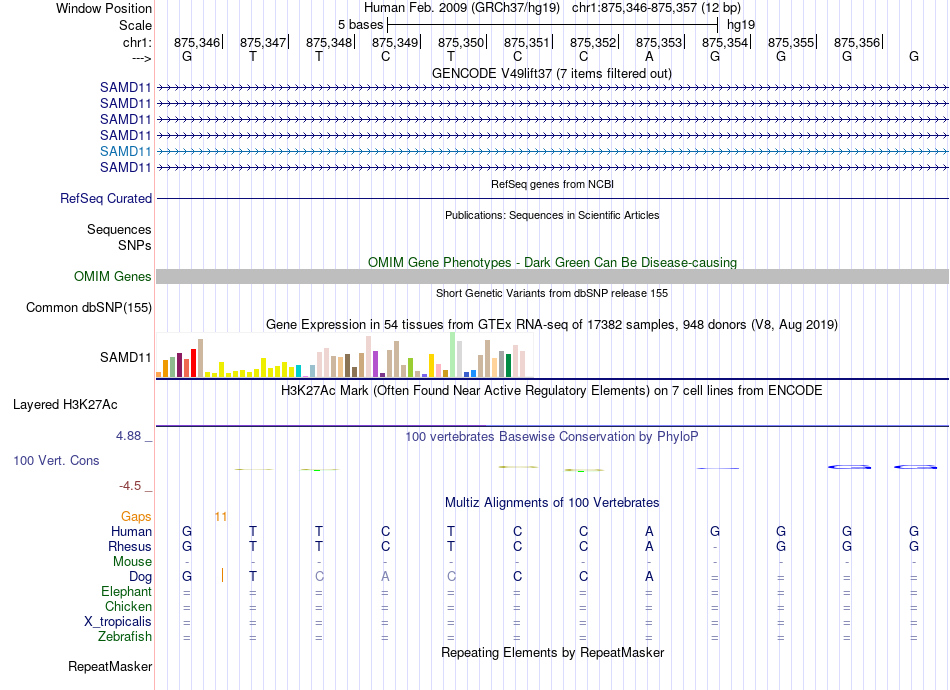Click the dark green bar in the GTEx chart
The image size is (950, 690).
pyautogui.click(x=508, y=365)
